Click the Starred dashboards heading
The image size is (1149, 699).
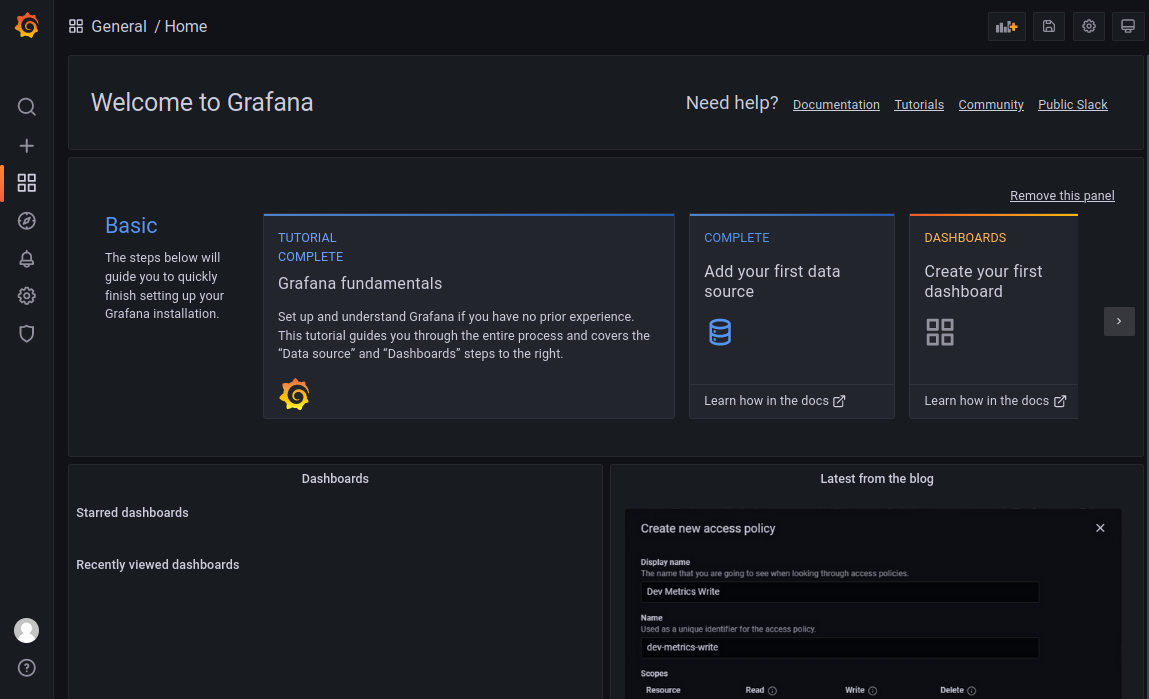[132, 513]
